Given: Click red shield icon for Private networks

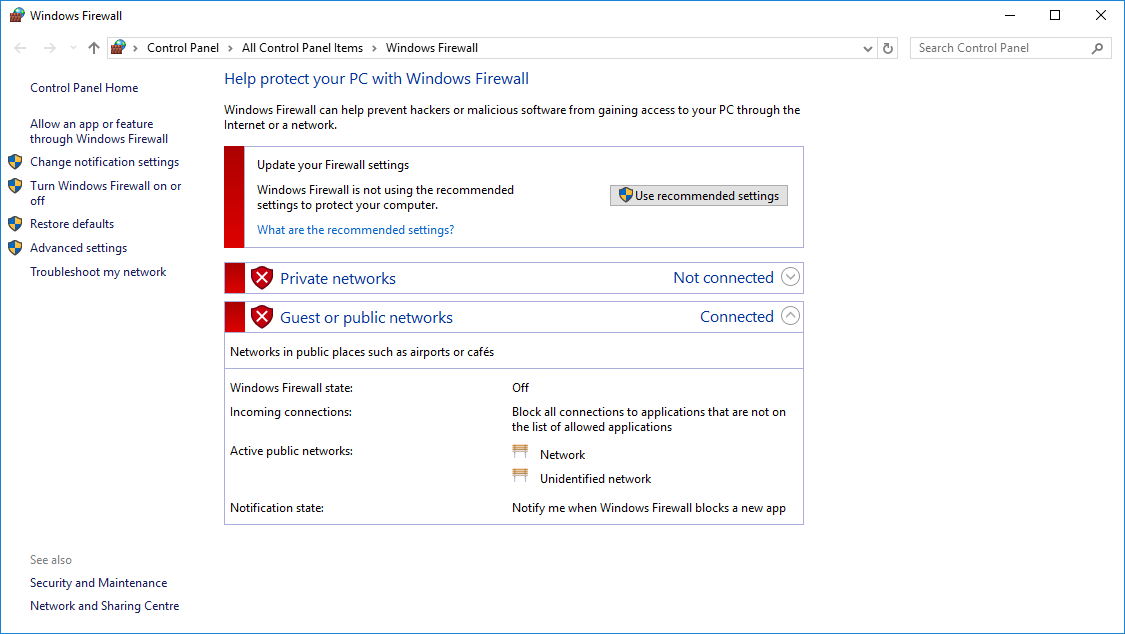Looking at the screenshot, I should click(x=262, y=278).
